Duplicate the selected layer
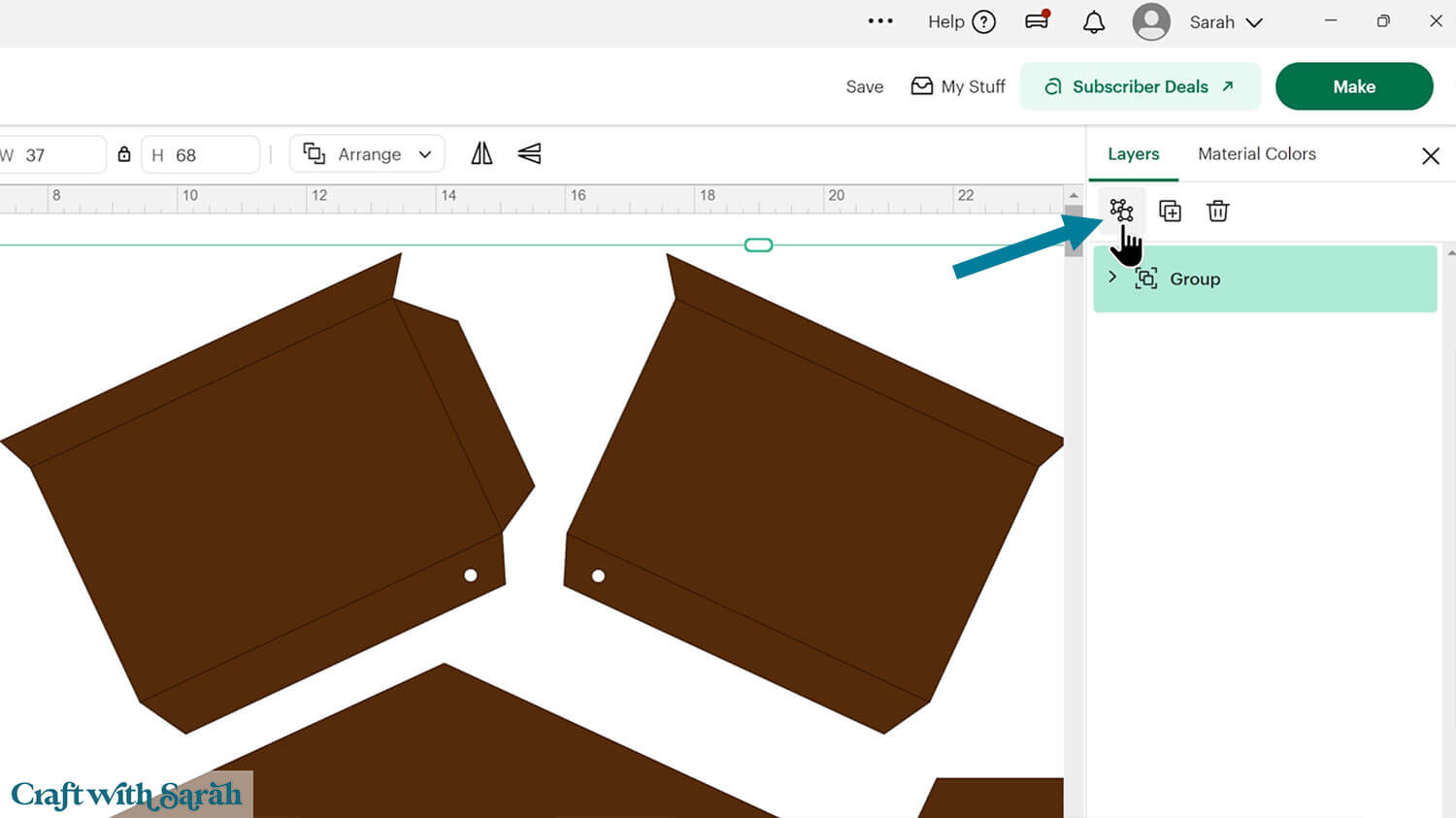 [1170, 211]
